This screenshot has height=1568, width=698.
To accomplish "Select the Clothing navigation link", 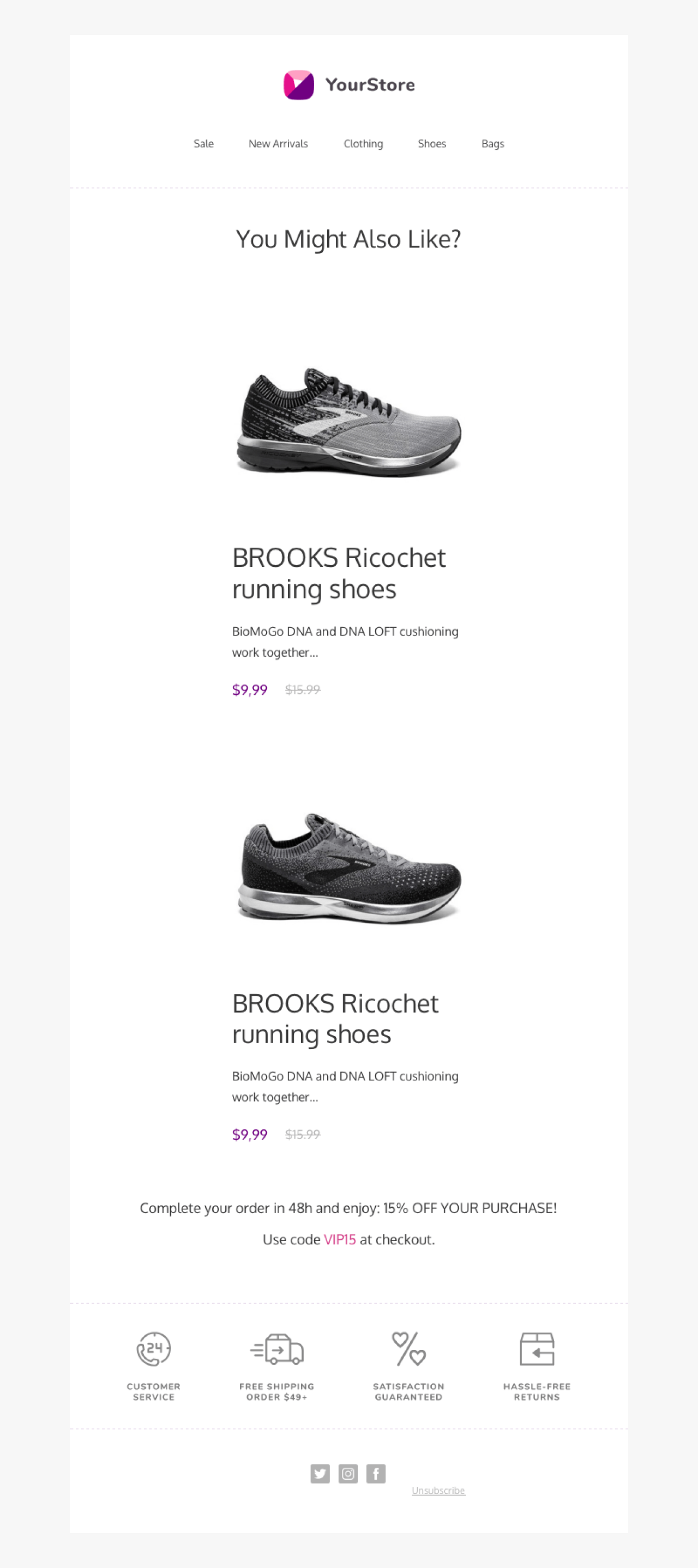I will click(x=363, y=144).
